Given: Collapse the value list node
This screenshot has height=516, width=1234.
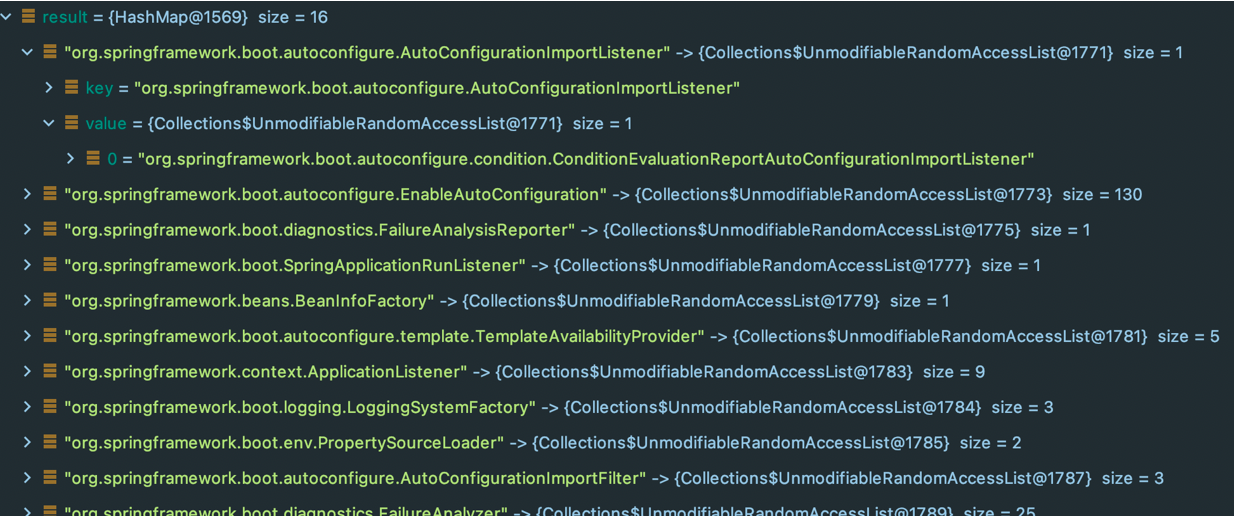Looking at the screenshot, I should tap(48, 123).
